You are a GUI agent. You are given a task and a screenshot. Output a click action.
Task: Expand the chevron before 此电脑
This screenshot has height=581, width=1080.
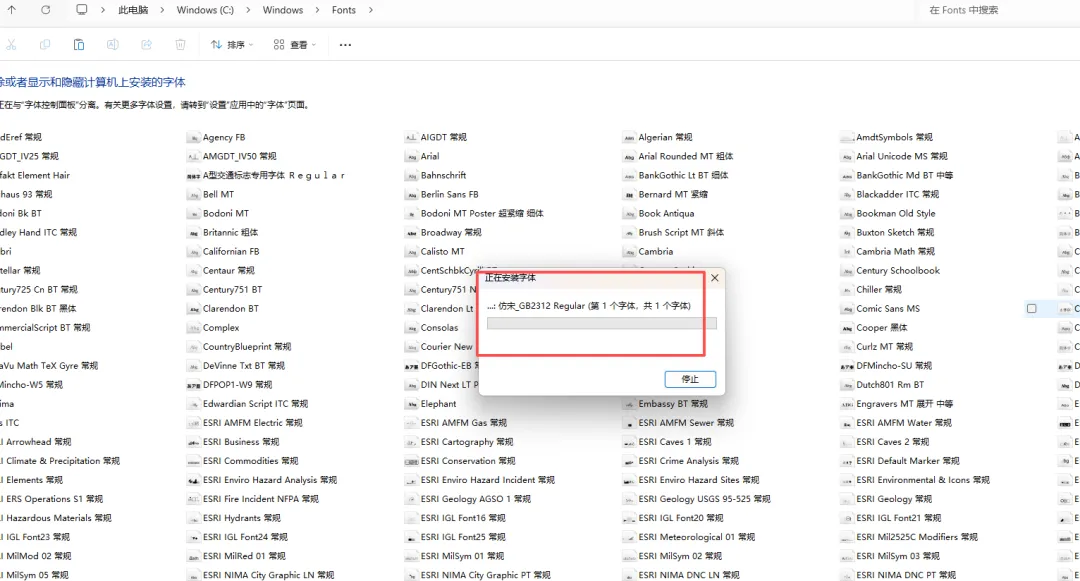[103, 10]
